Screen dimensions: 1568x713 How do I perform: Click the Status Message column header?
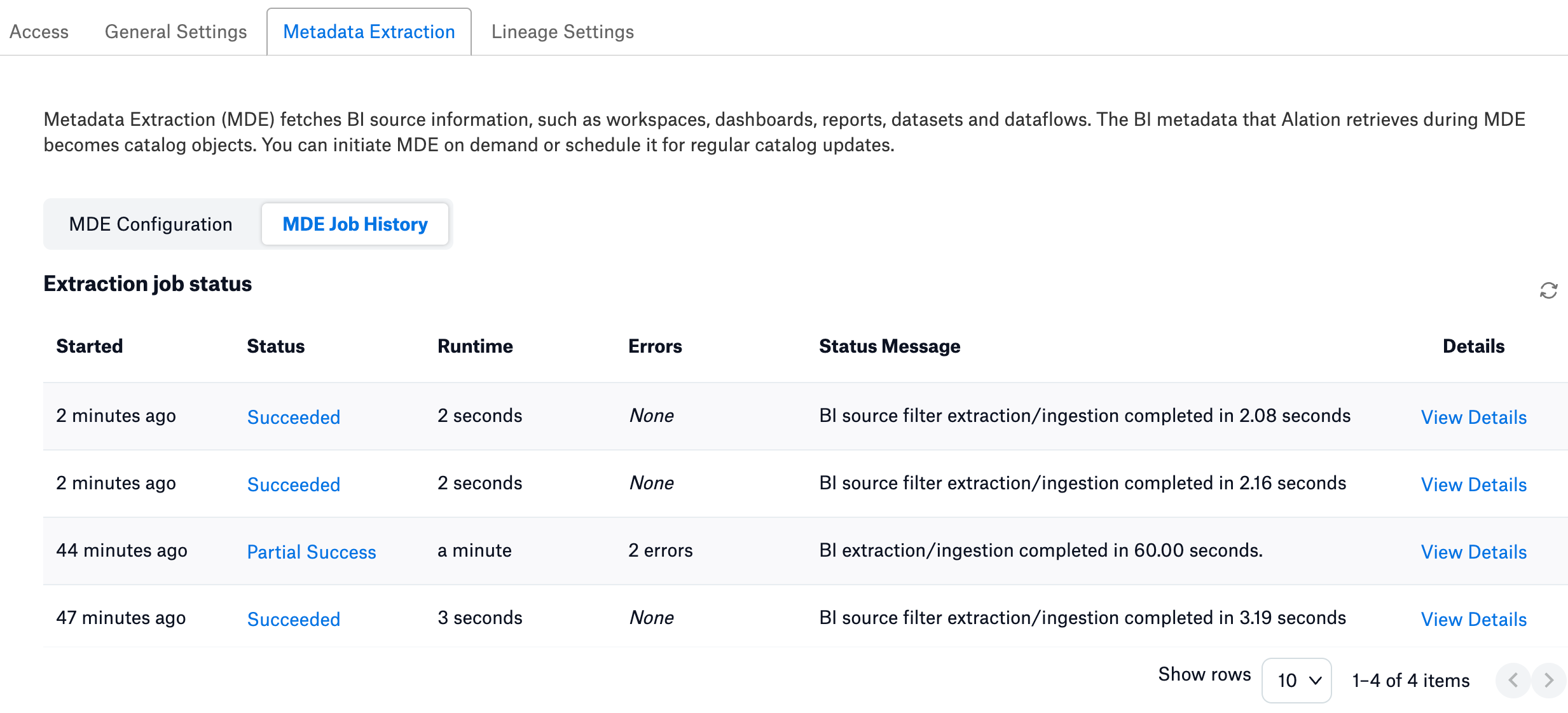pos(890,346)
